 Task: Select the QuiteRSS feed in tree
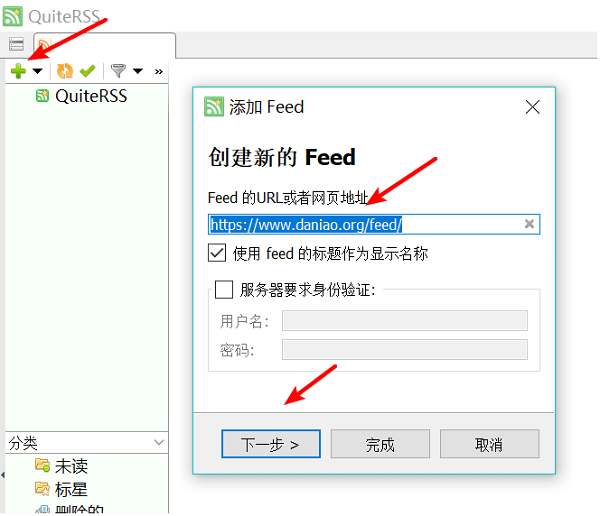tap(82, 96)
